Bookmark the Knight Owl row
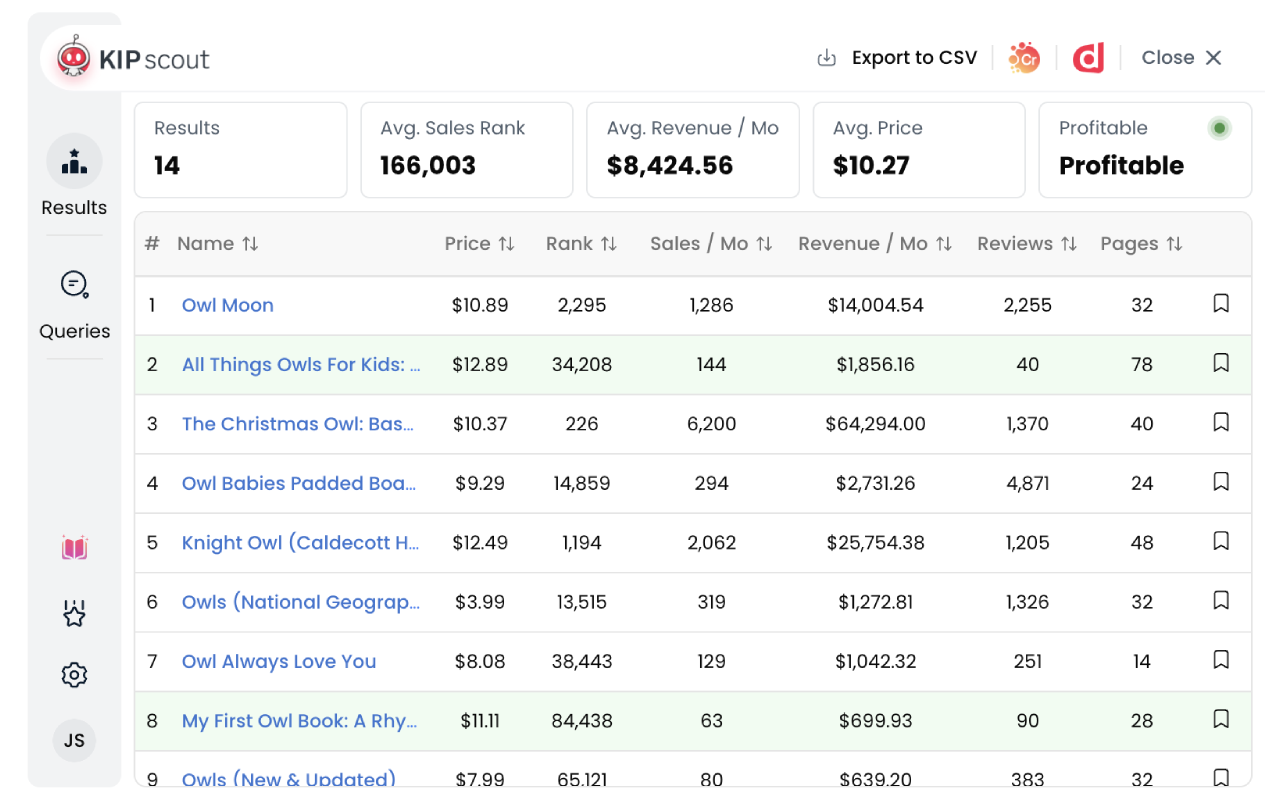This screenshot has width=1280, height=800. (1220, 542)
